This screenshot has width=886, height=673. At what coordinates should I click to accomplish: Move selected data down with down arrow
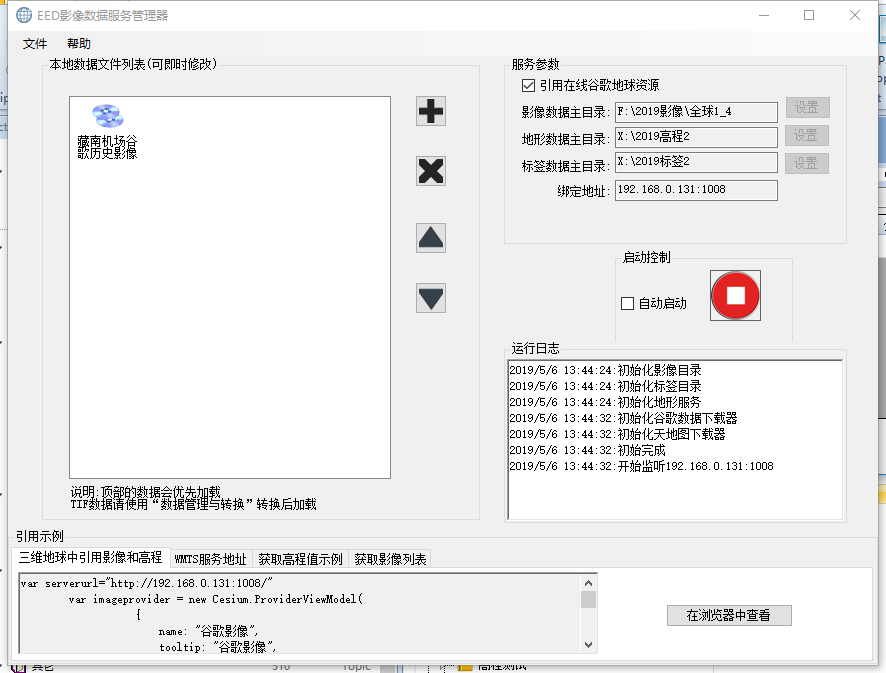431,298
